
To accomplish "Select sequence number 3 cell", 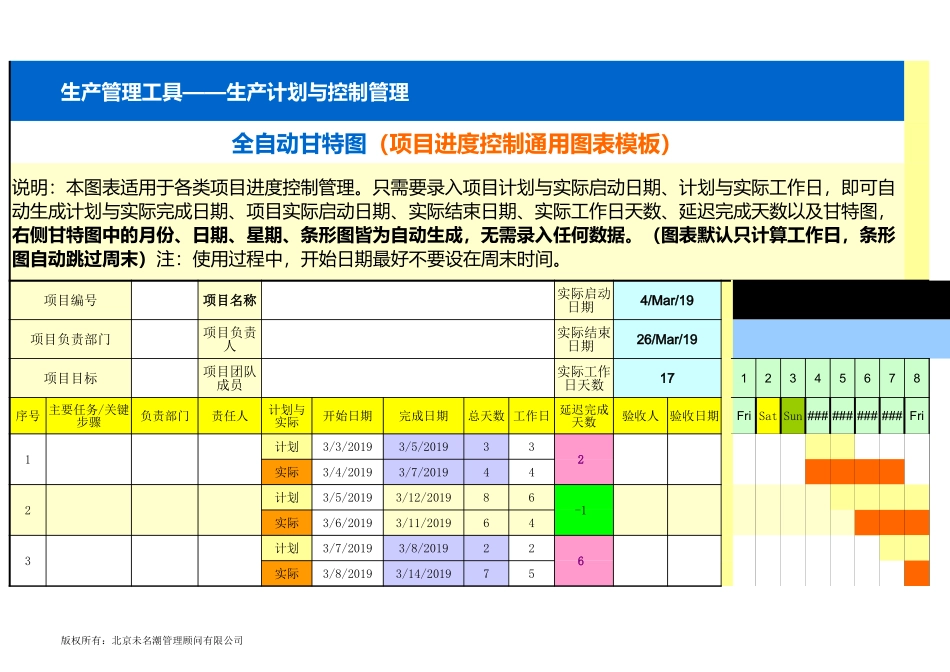I will [28, 561].
